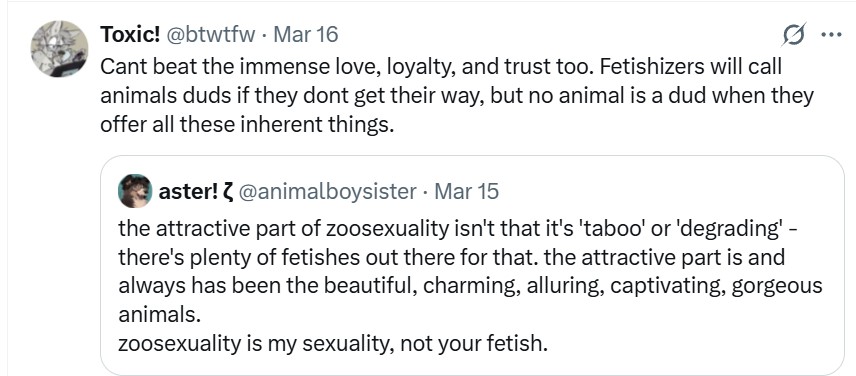Visit the @btwtfw handle link

[210, 35]
